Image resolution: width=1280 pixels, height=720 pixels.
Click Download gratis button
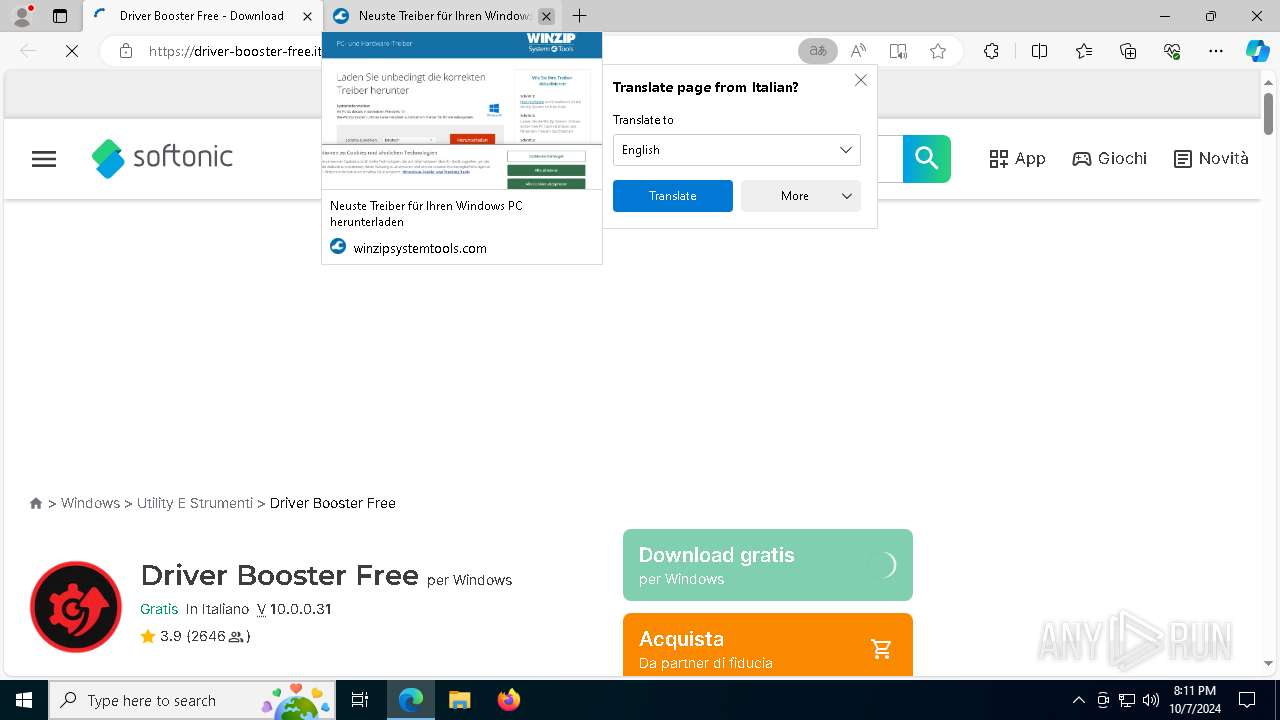(x=768, y=565)
